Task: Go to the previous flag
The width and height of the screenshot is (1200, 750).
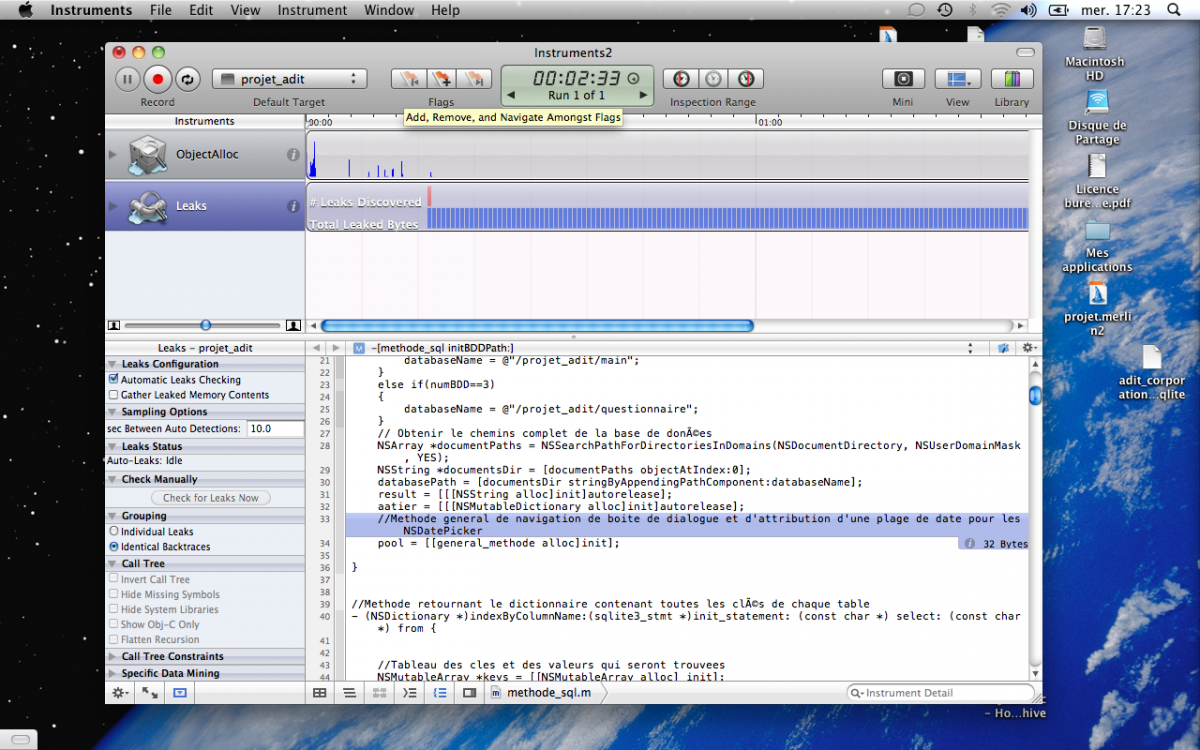Action: (x=408, y=79)
